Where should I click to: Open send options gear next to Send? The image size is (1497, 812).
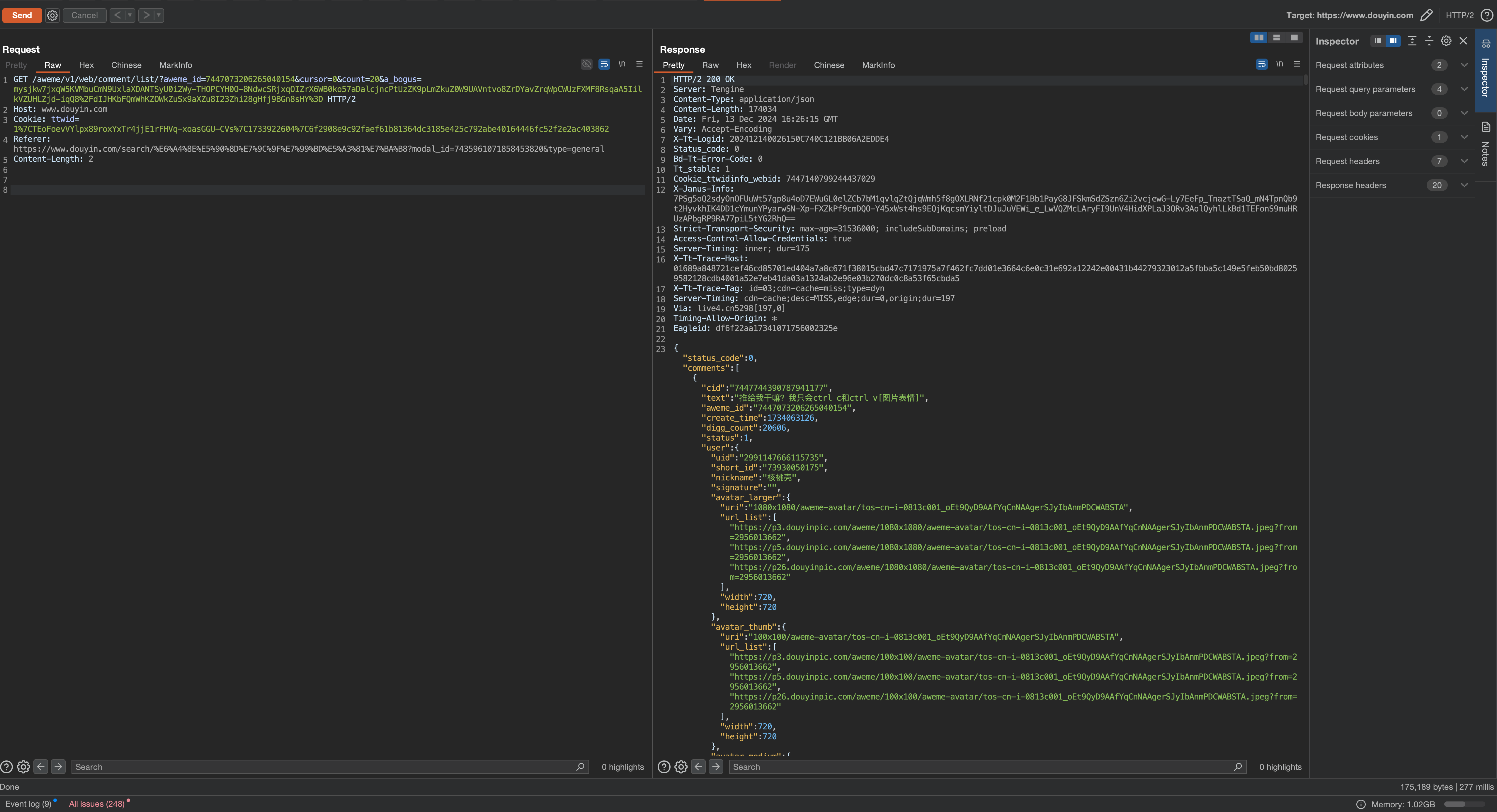(x=52, y=16)
